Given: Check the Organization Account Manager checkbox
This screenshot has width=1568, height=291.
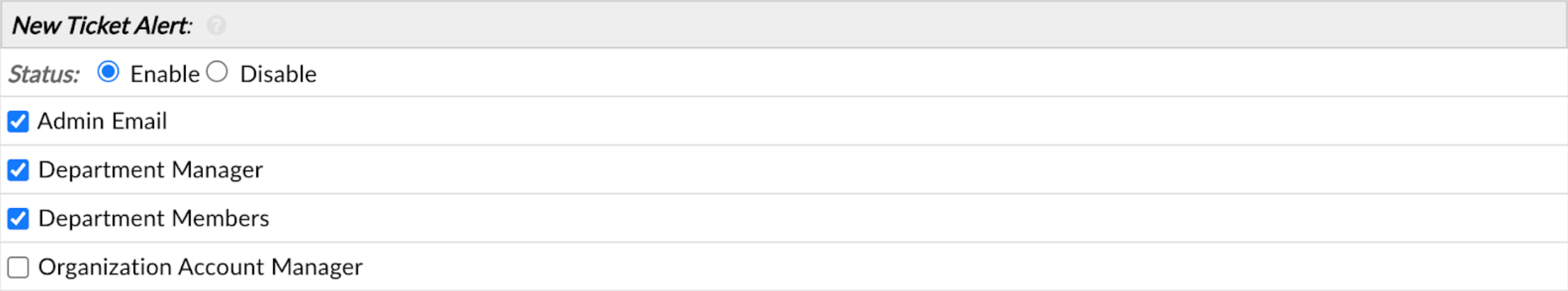Looking at the screenshot, I should coord(18,267).
